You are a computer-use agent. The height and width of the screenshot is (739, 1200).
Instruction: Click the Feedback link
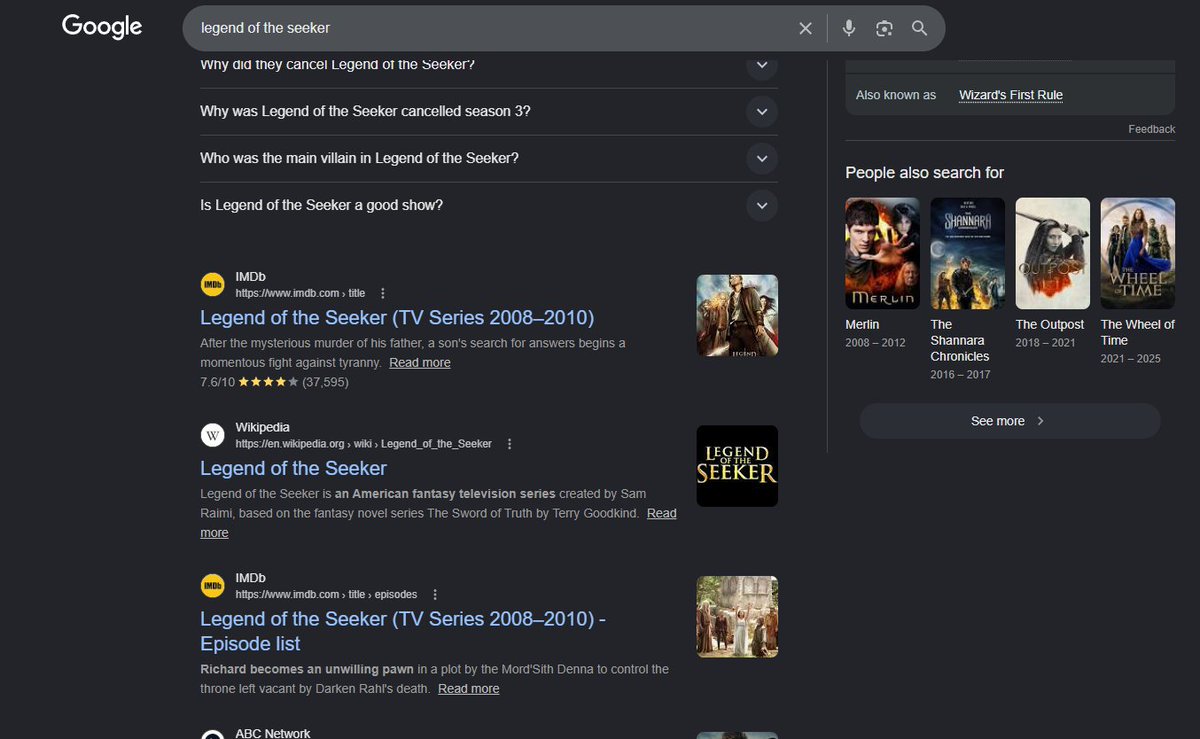tap(1152, 129)
